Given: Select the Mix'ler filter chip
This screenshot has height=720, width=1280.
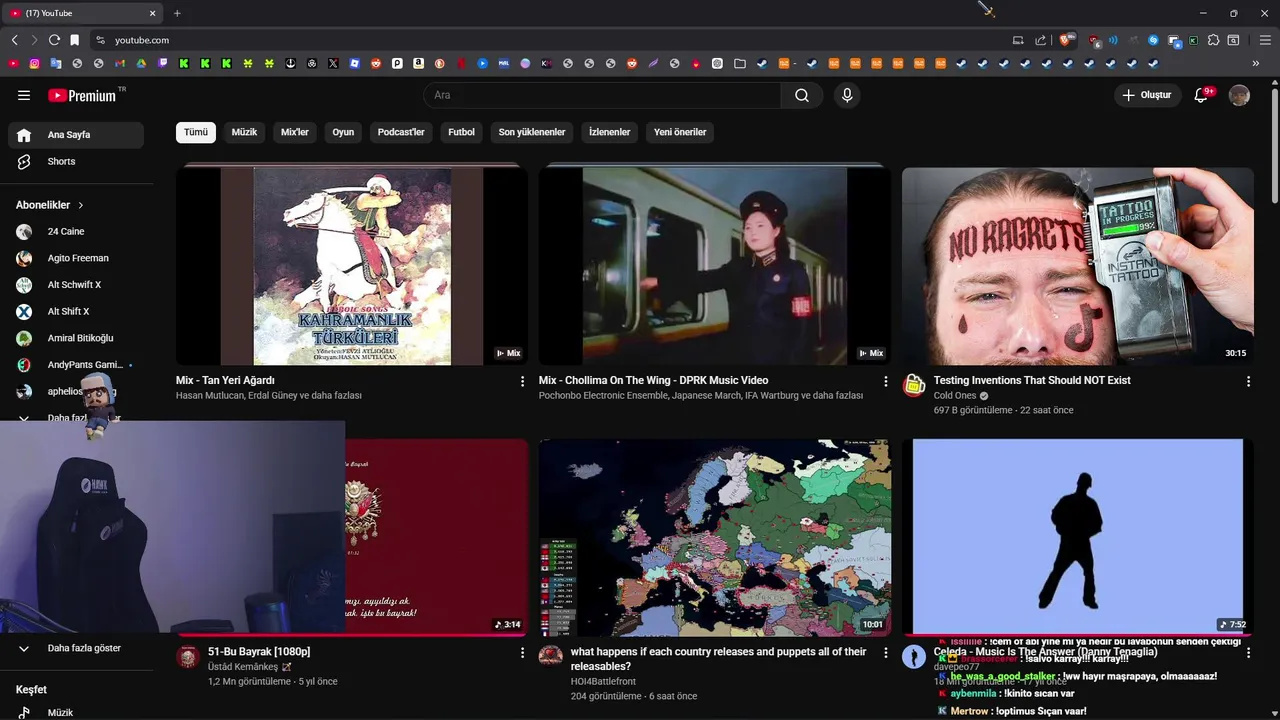Looking at the screenshot, I should coord(295,132).
